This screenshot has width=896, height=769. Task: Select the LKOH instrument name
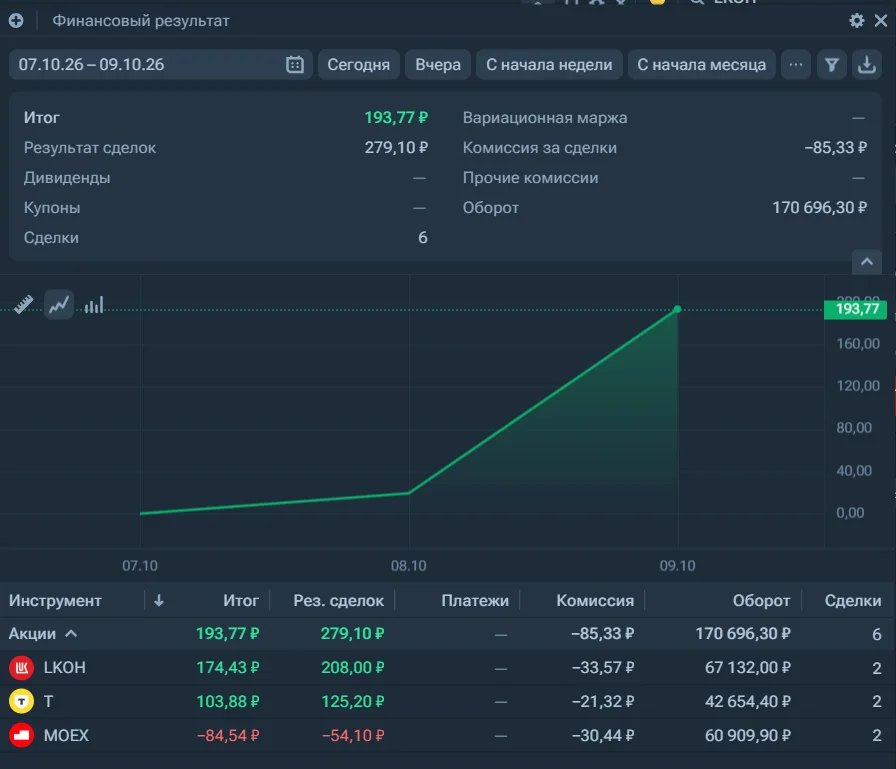(x=65, y=667)
